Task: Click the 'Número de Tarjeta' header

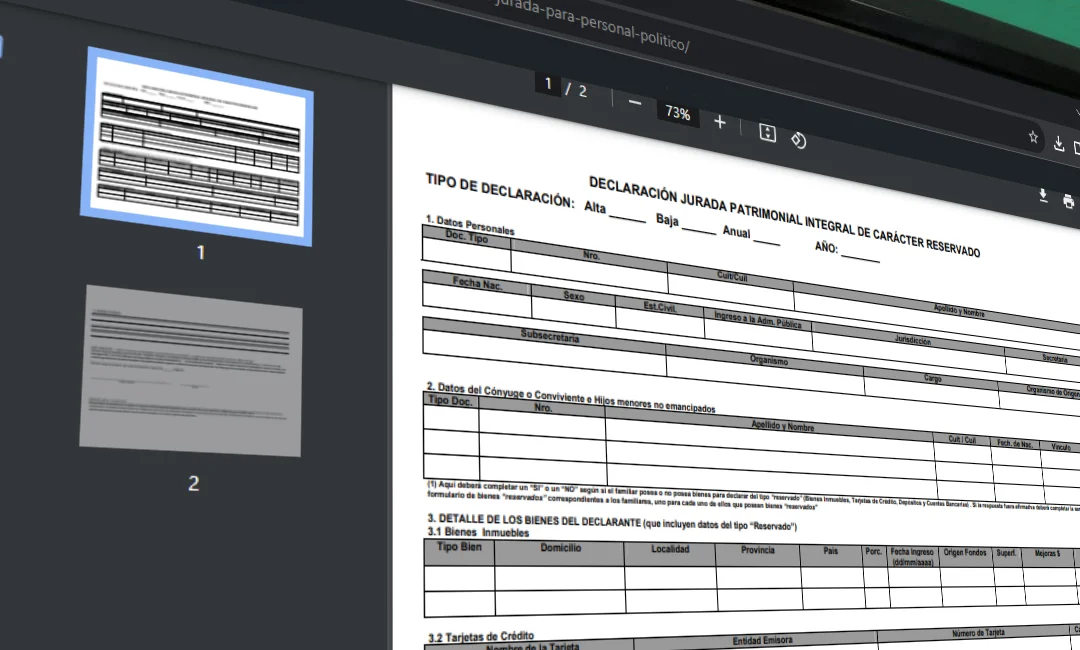Action: tap(978, 633)
